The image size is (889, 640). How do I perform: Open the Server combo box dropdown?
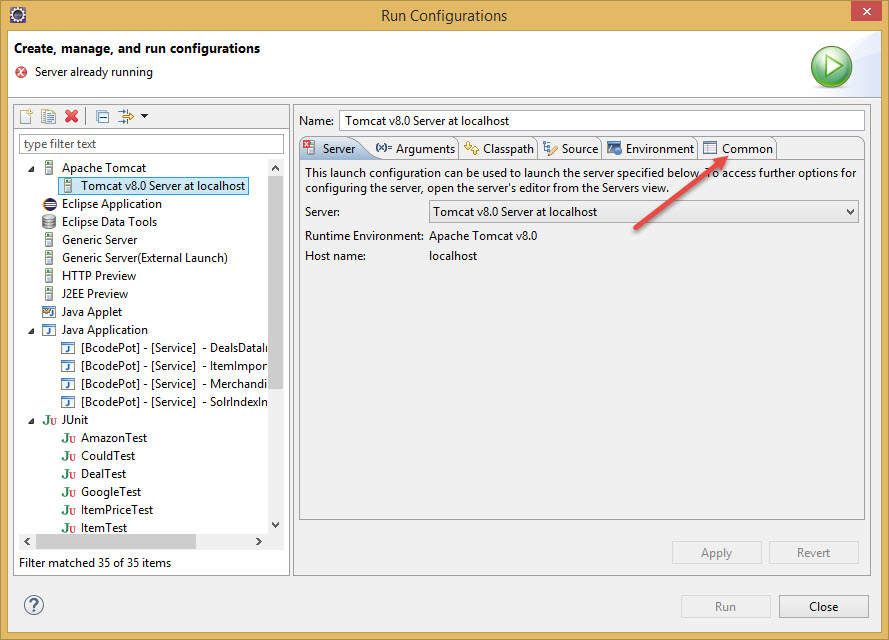point(850,212)
